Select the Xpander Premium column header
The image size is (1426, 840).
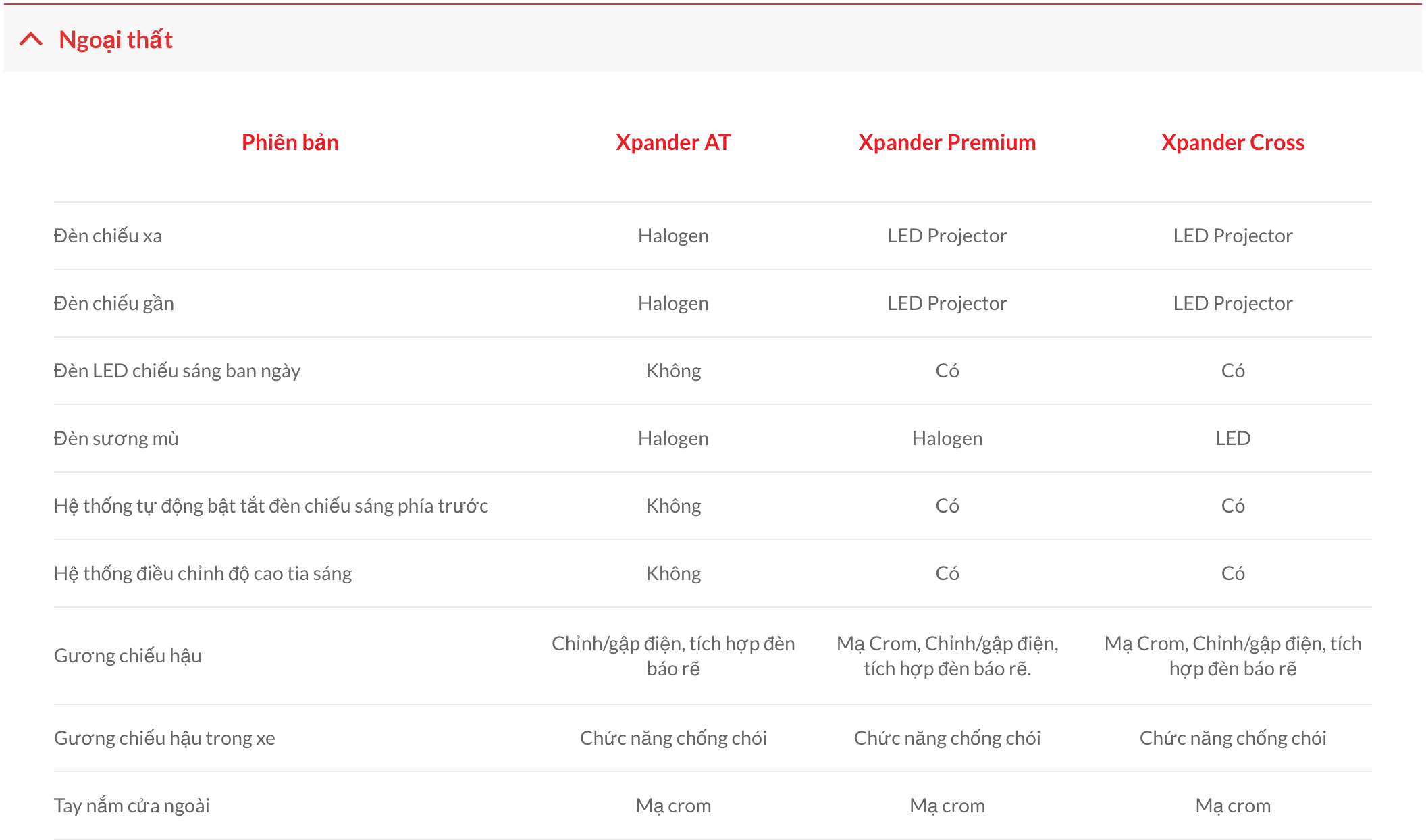click(x=947, y=142)
